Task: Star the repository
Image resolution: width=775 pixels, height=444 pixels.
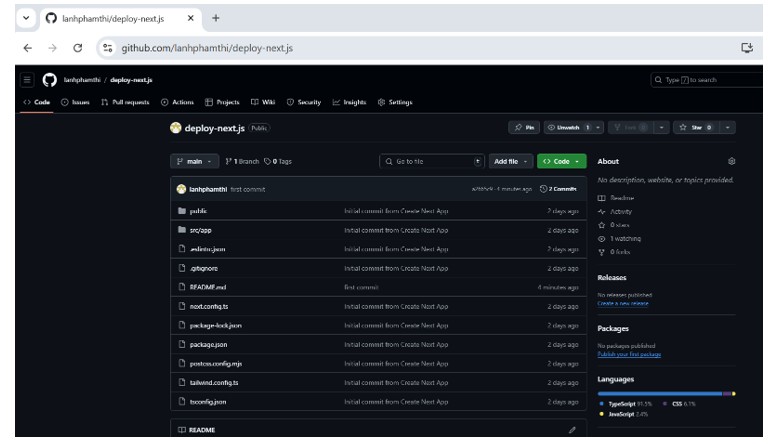Action: [x=696, y=128]
